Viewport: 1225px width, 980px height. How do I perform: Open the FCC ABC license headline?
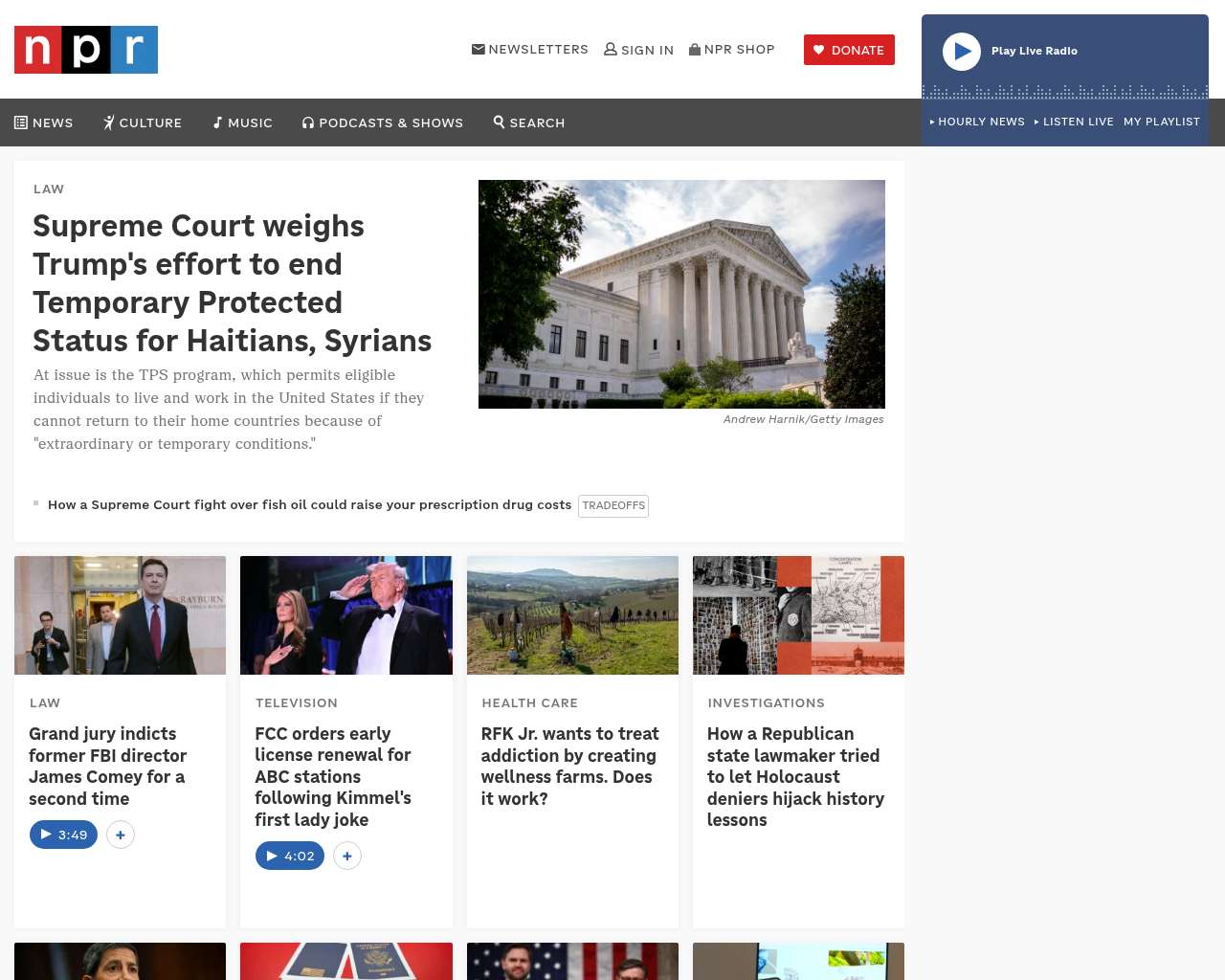[x=333, y=776]
